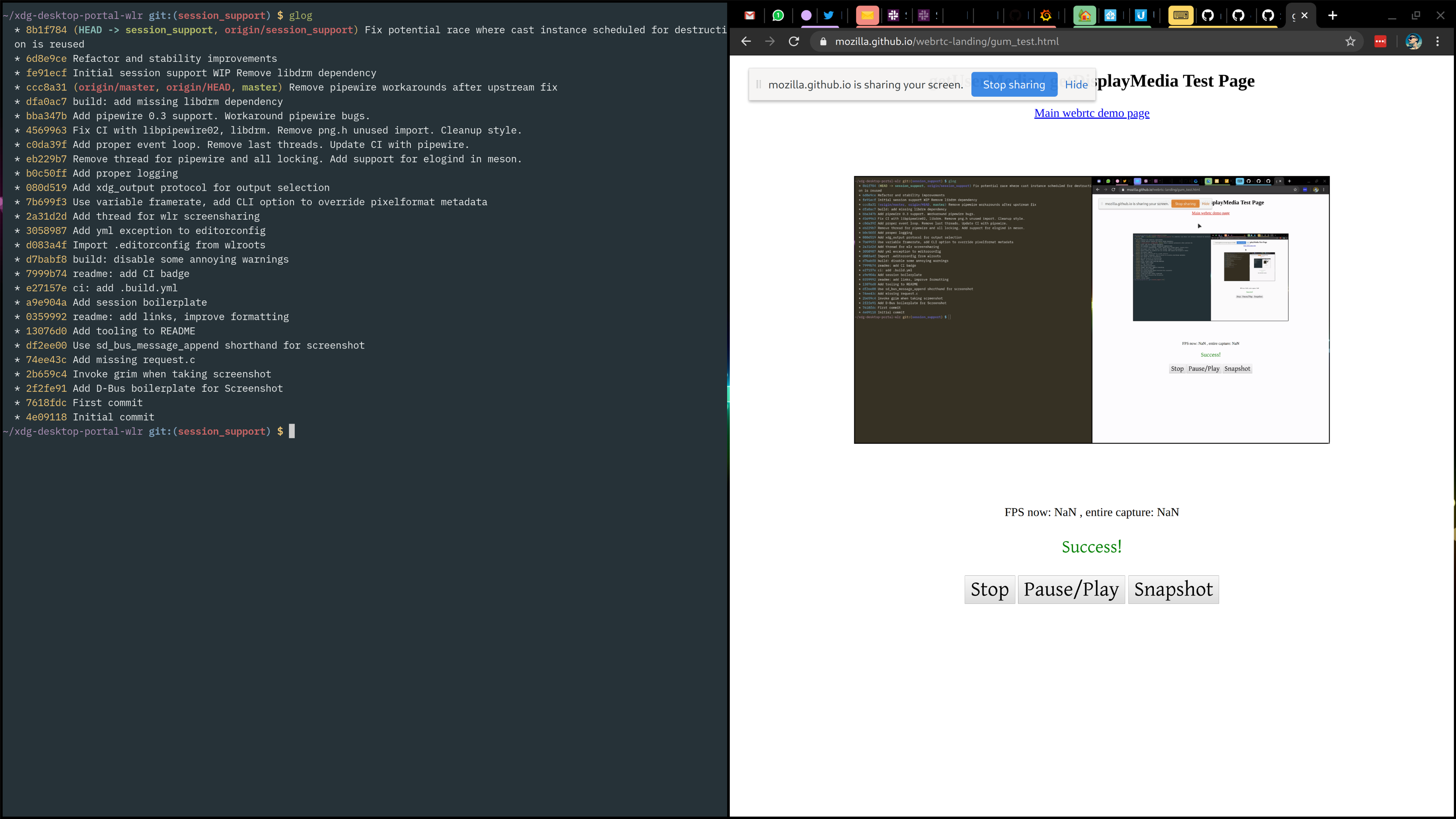Open the Grafana tab
The height and width of the screenshot is (819, 1456).
pyautogui.click(x=1046, y=15)
